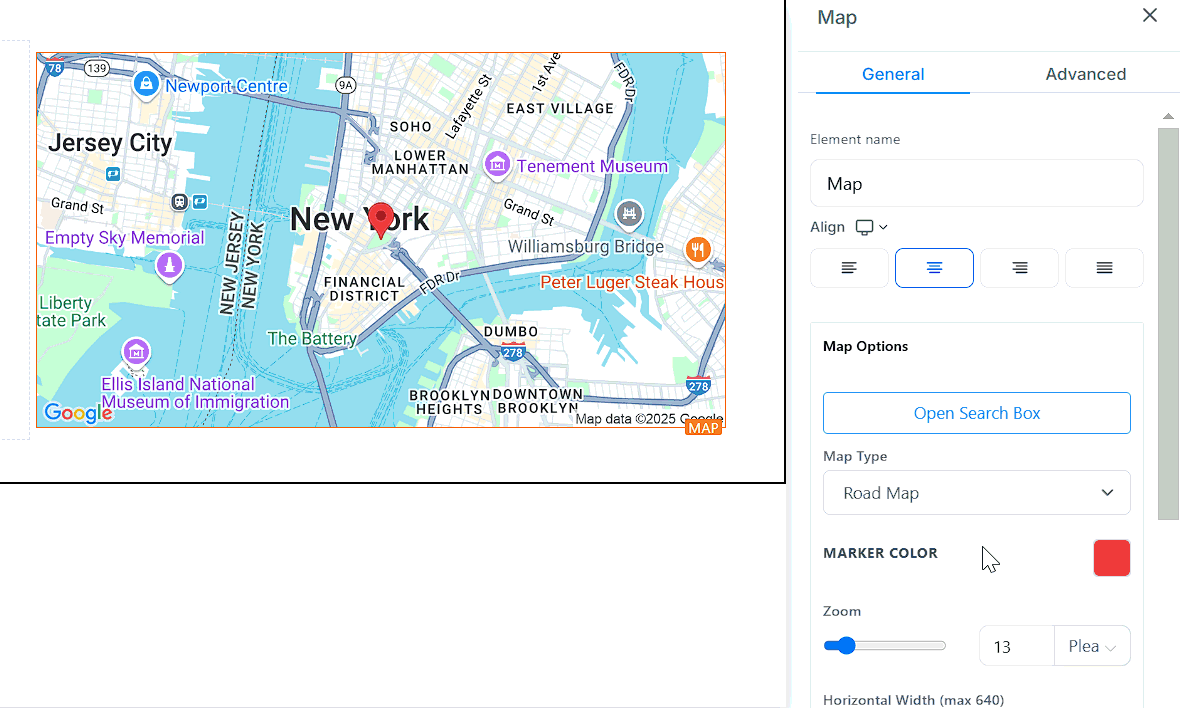The height and width of the screenshot is (708, 1180).
Task: Click the Open Search Box button
Action: point(976,413)
